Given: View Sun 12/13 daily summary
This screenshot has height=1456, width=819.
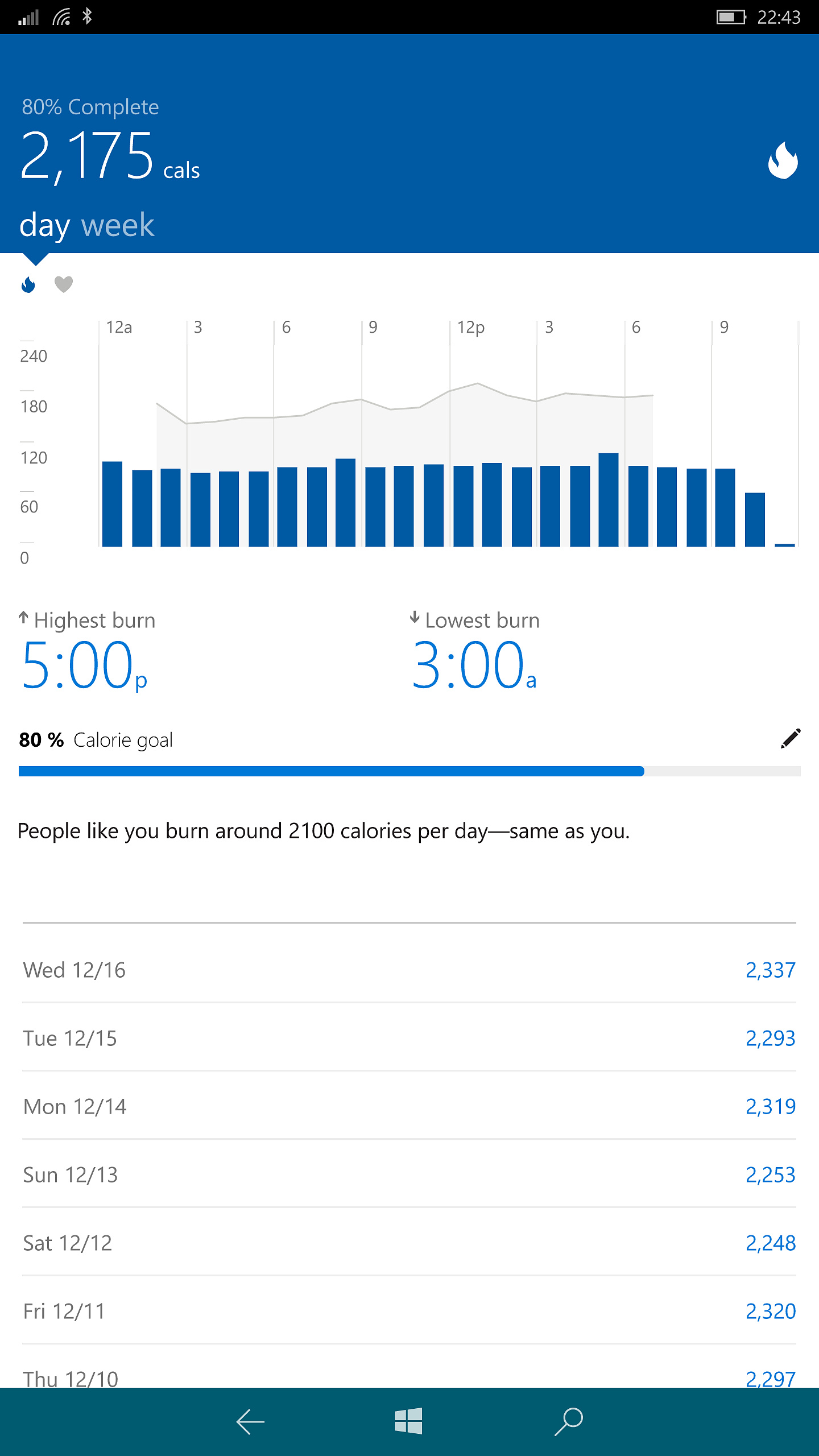Looking at the screenshot, I should 409,1174.
